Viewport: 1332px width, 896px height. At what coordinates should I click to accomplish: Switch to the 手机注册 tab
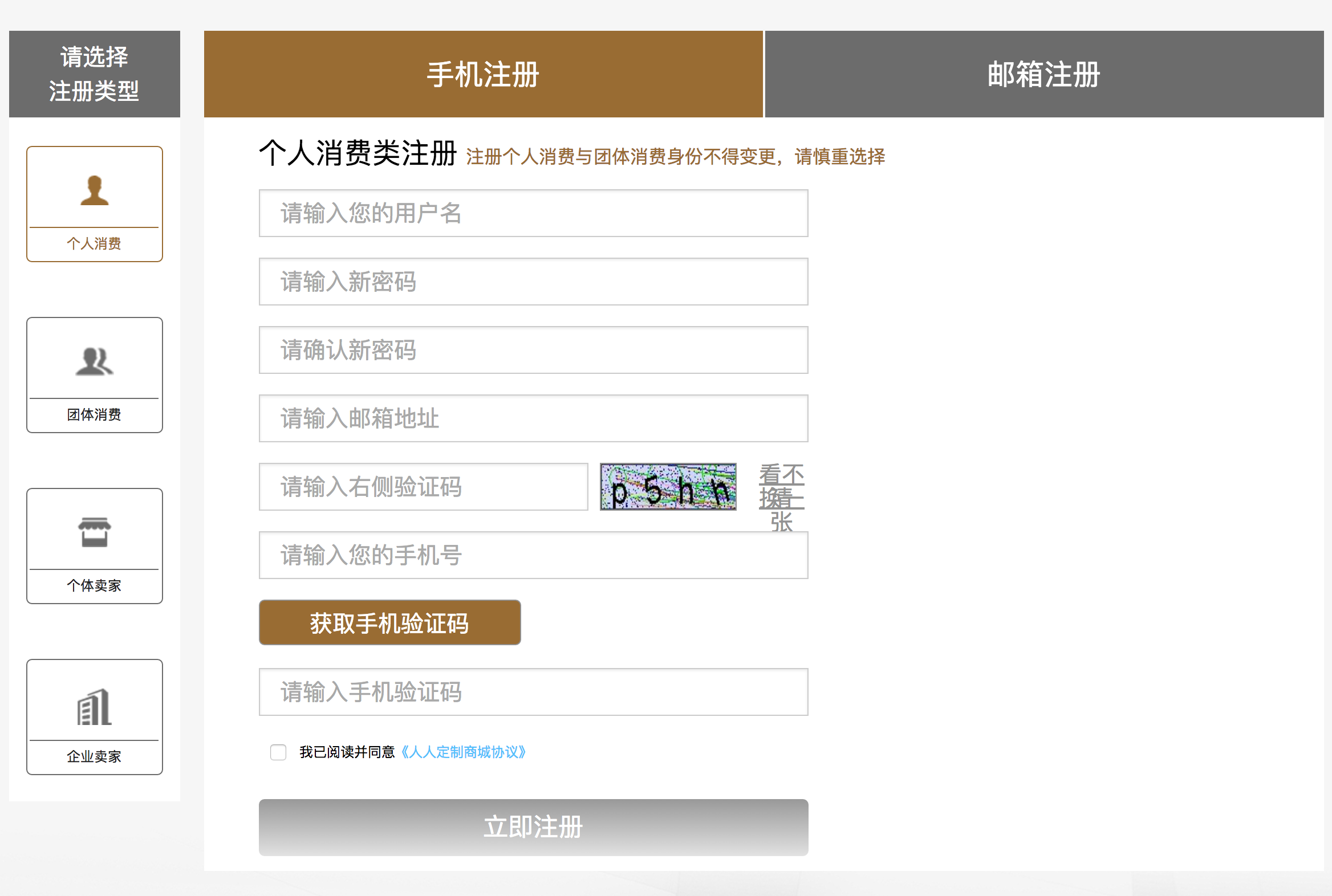click(x=483, y=74)
